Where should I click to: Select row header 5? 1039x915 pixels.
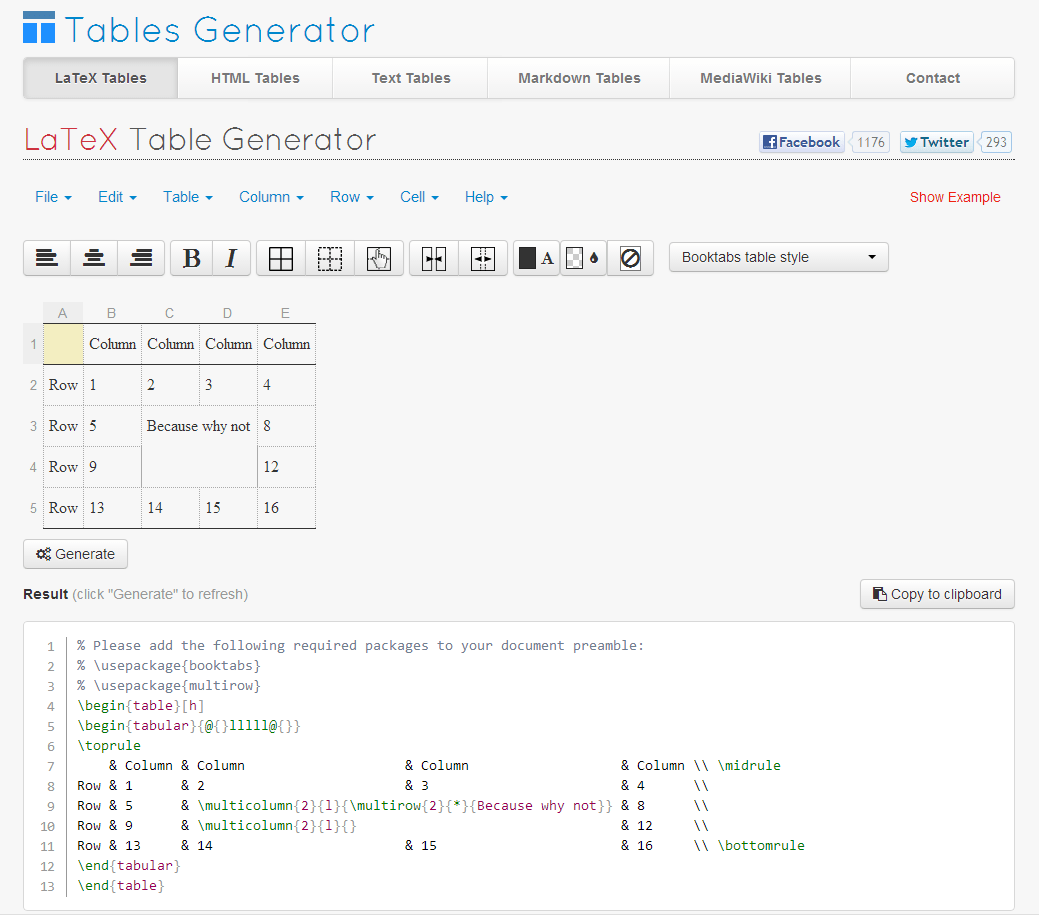pyautogui.click(x=33, y=508)
